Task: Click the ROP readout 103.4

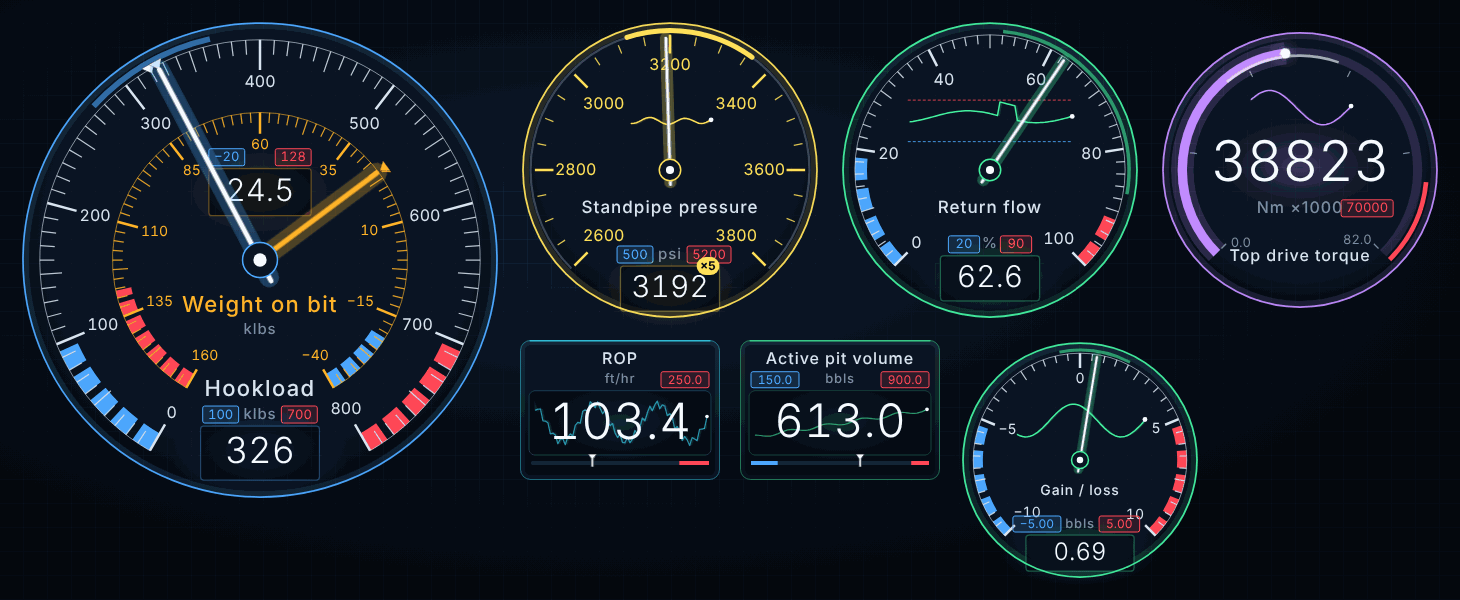Action: 621,422
